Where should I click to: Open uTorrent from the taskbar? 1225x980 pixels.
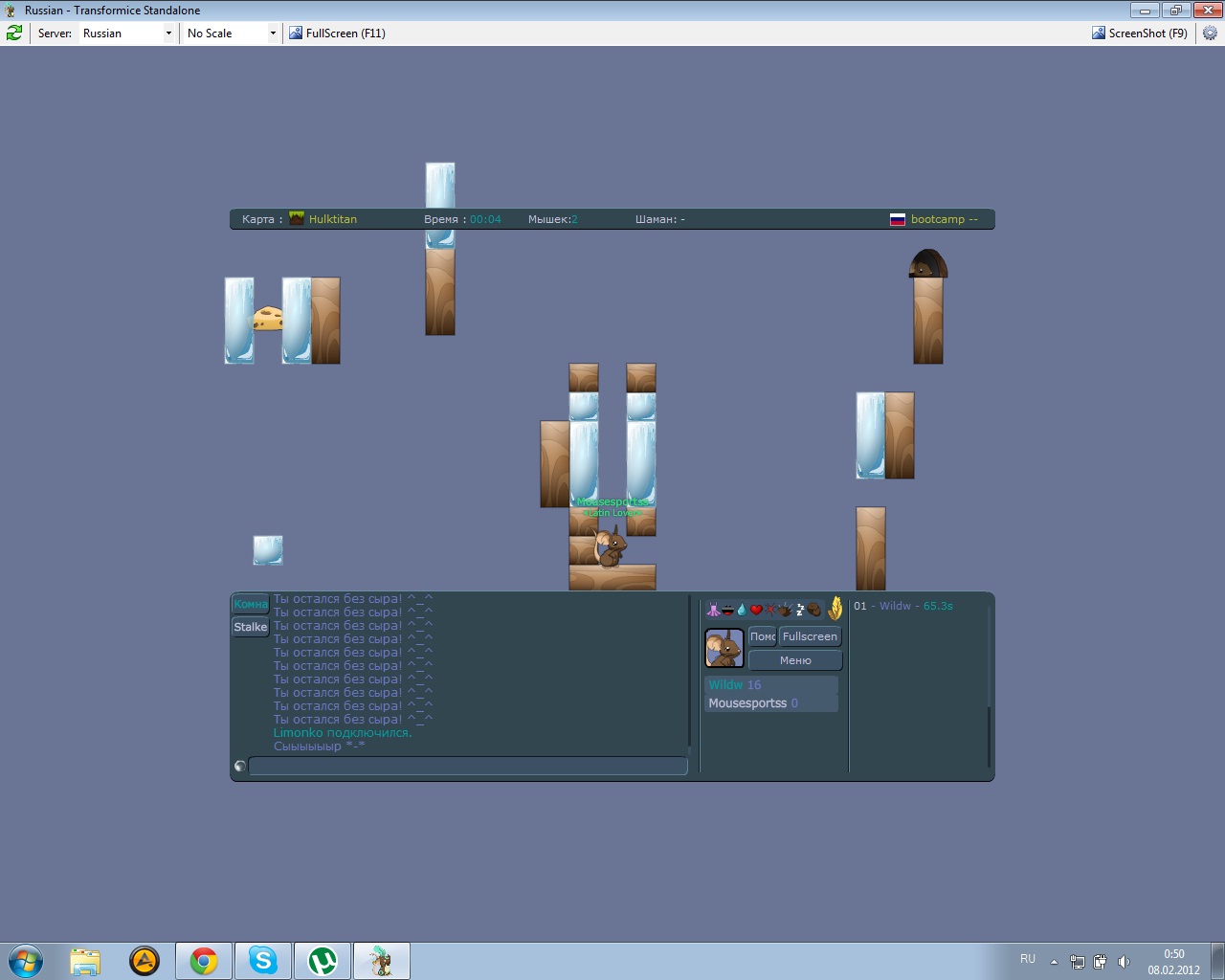tap(323, 961)
